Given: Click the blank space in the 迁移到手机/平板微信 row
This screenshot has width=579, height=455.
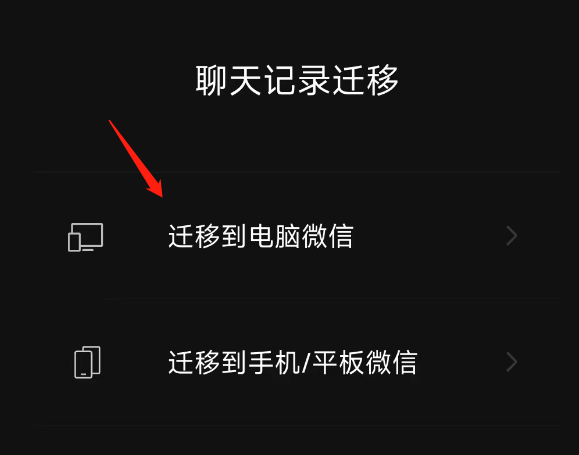Looking at the screenshot, I should pos(462,362).
